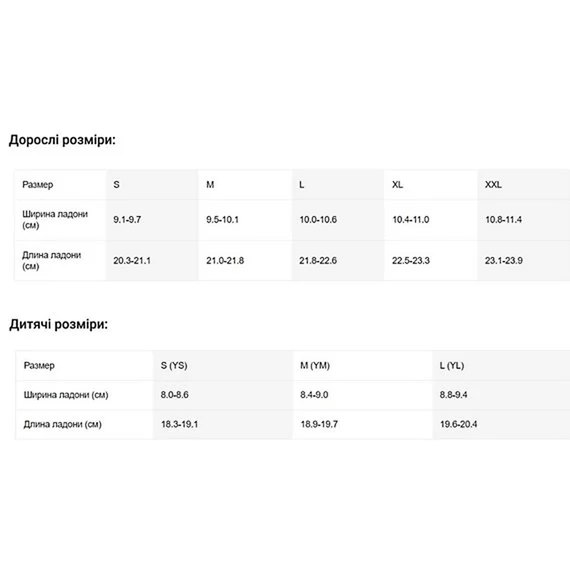570x570 pixels.
Task: Click kids palm length value 19.6-20.4
Action: [458, 424]
